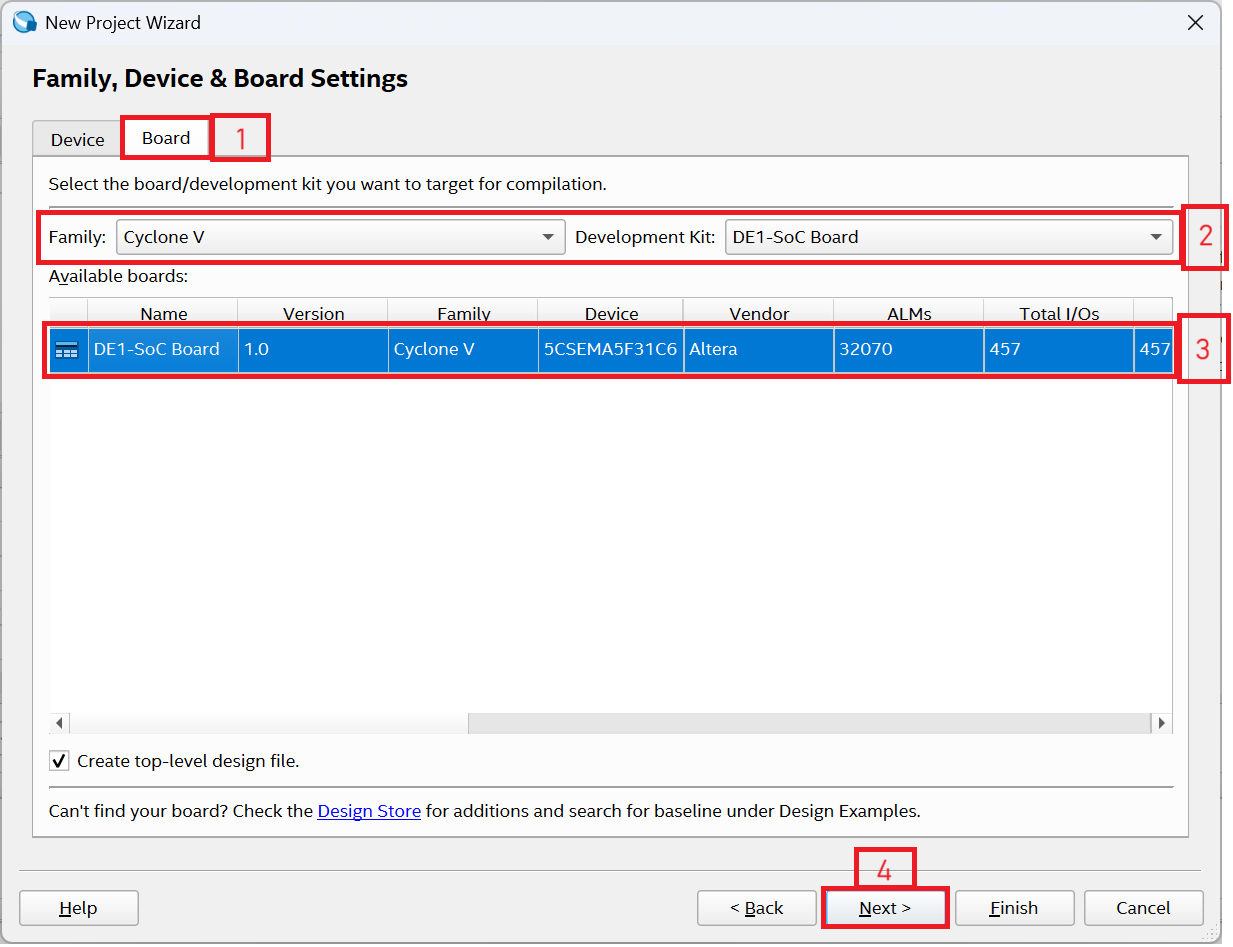Click the horizontal scrollbar thumb of the boards table
The width and height of the screenshot is (1233, 947).
[269, 723]
